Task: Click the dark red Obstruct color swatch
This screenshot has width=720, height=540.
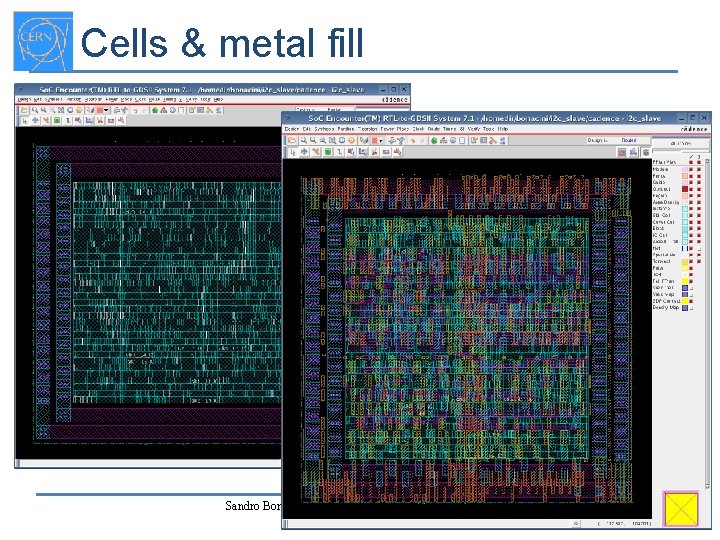Action: pos(684,189)
